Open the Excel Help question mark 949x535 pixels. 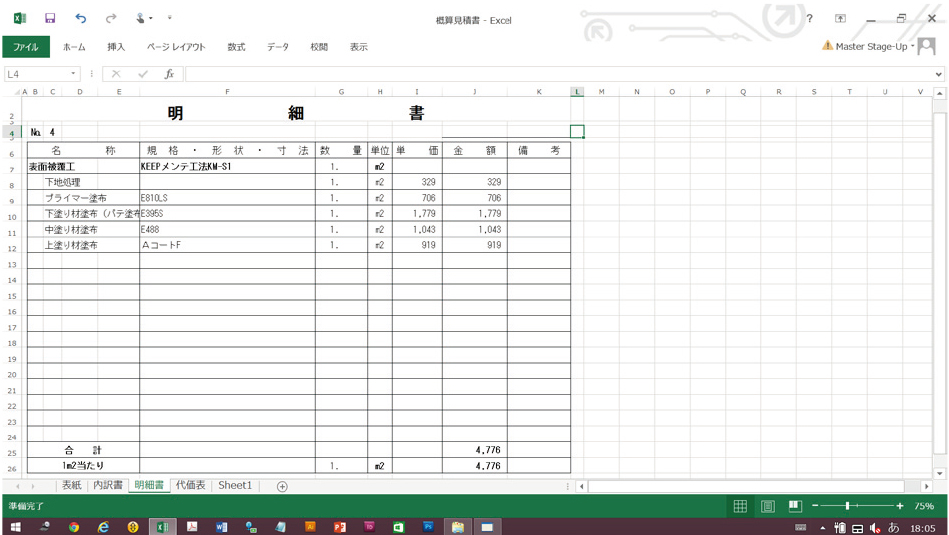click(x=809, y=18)
